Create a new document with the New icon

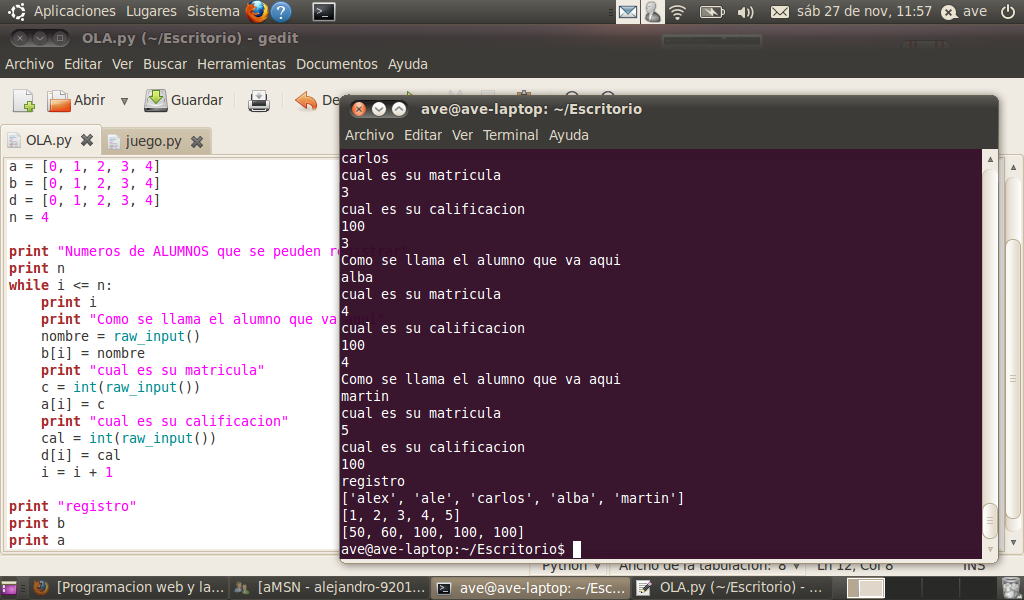(x=22, y=100)
